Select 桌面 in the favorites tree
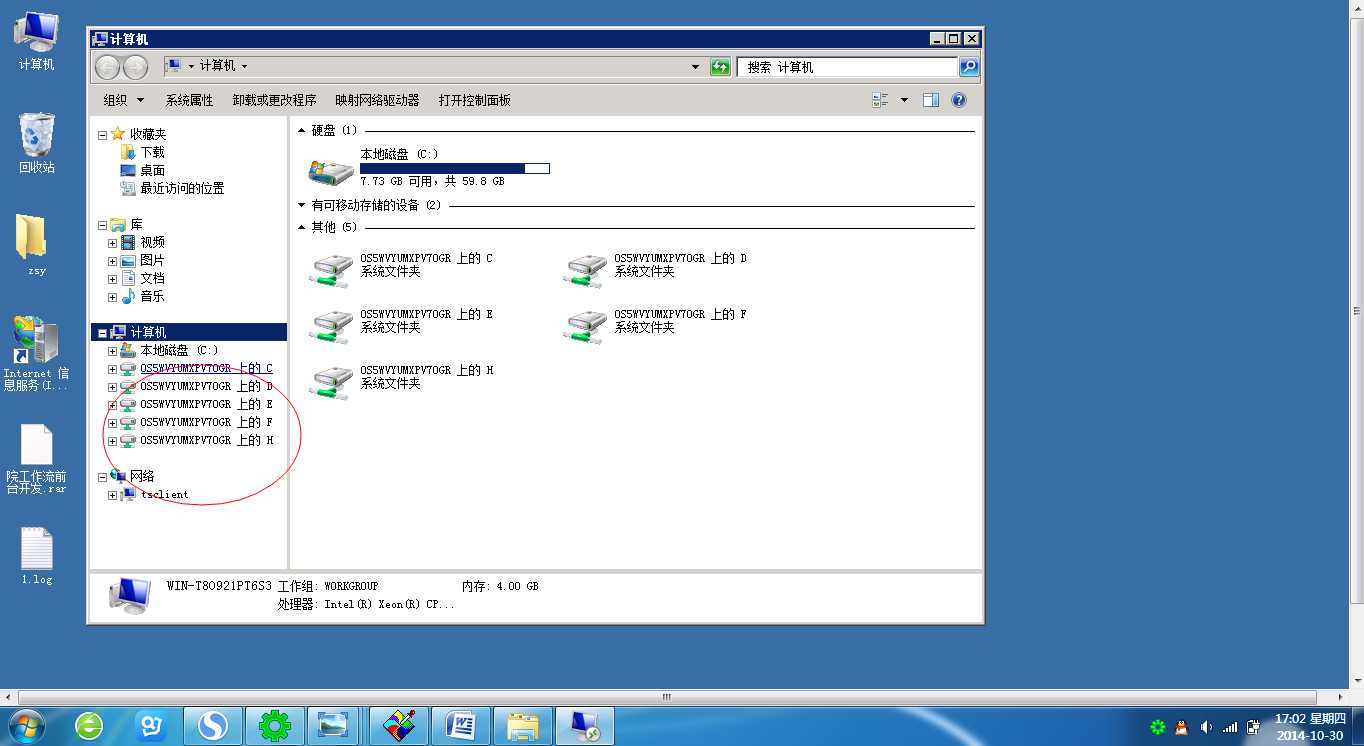Viewport: 1364px width, 746px height. (152, 171)
